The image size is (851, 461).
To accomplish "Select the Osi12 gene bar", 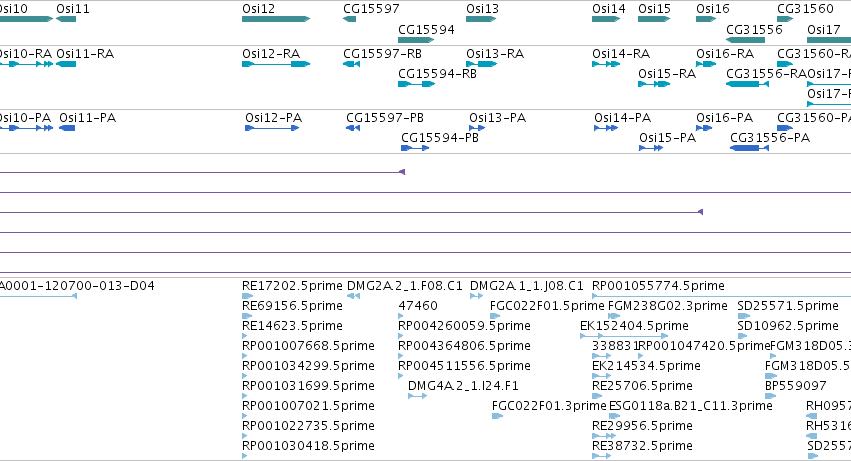I will point(276,19).
